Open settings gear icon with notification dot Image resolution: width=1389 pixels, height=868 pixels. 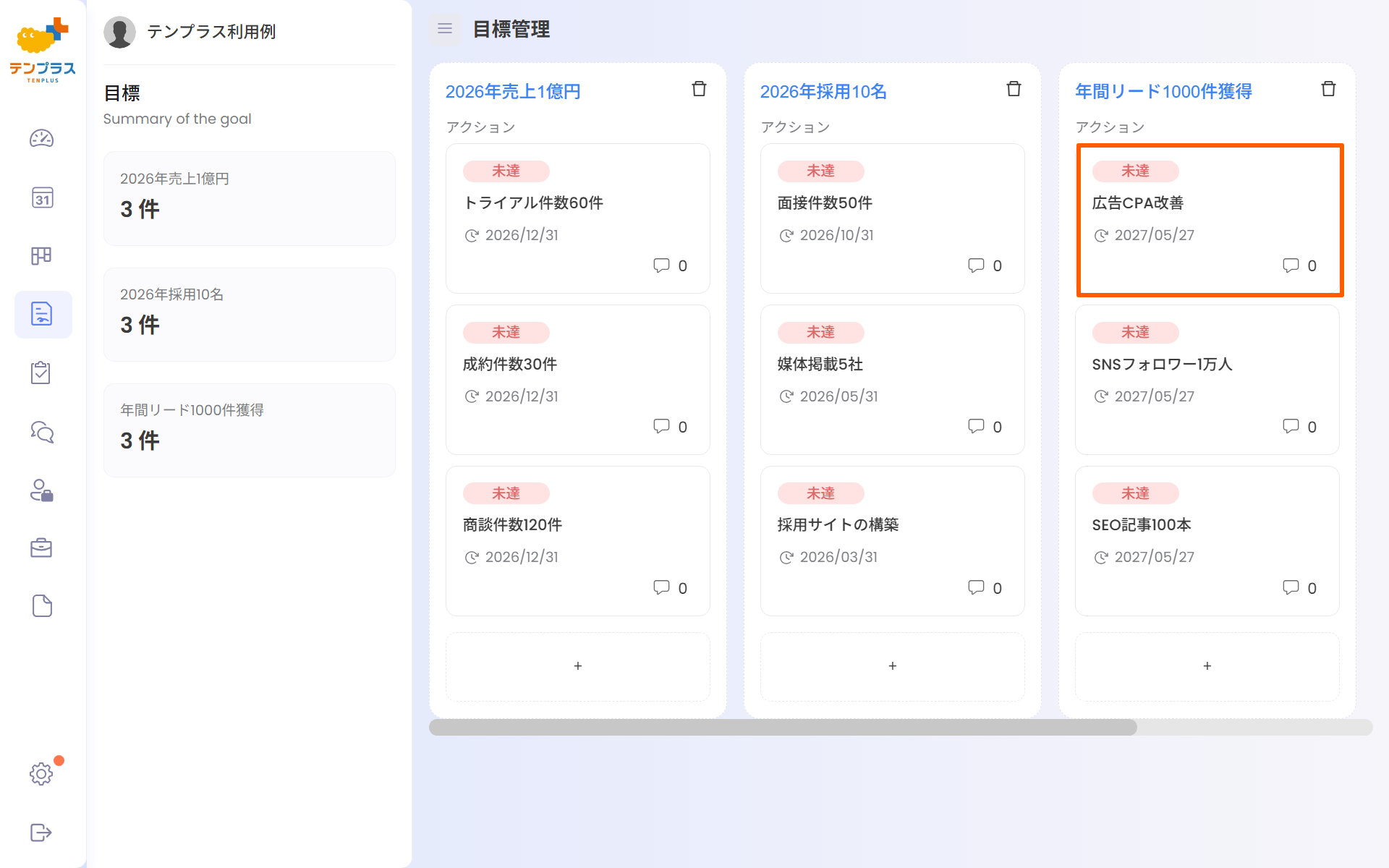click(x=41, y=774)
